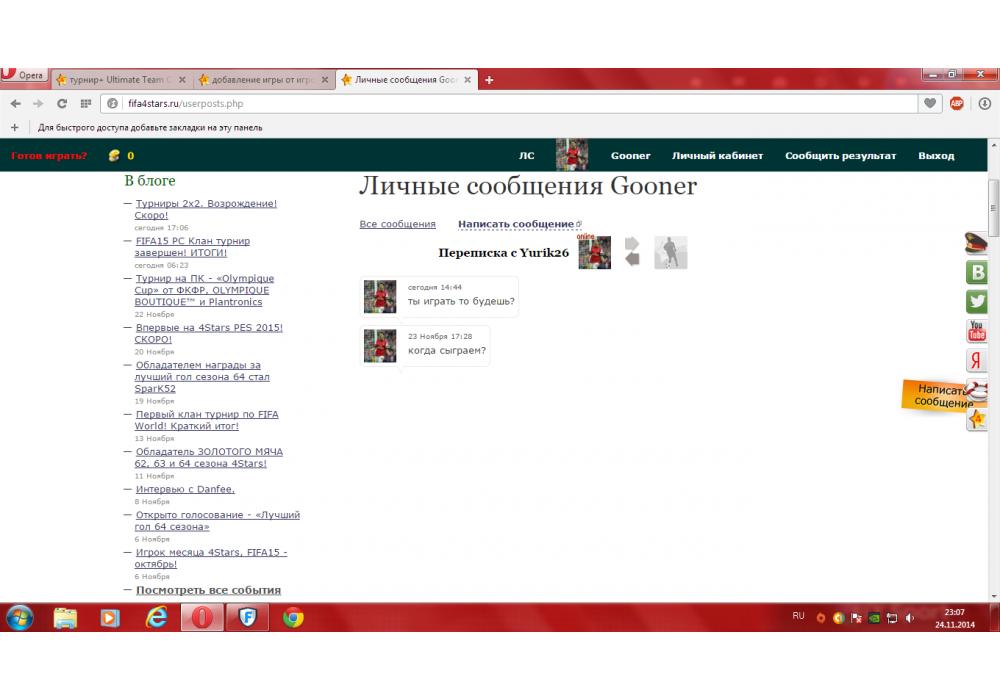Click the police cap icon in sidebar

[x=976, y=243]
